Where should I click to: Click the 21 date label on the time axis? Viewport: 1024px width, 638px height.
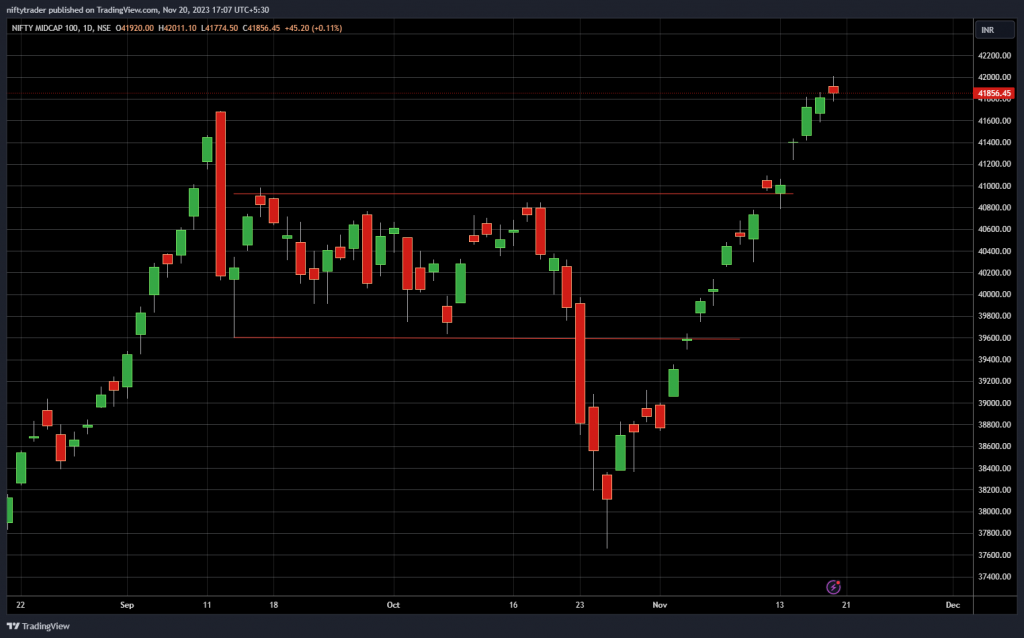tap(846, 605)
